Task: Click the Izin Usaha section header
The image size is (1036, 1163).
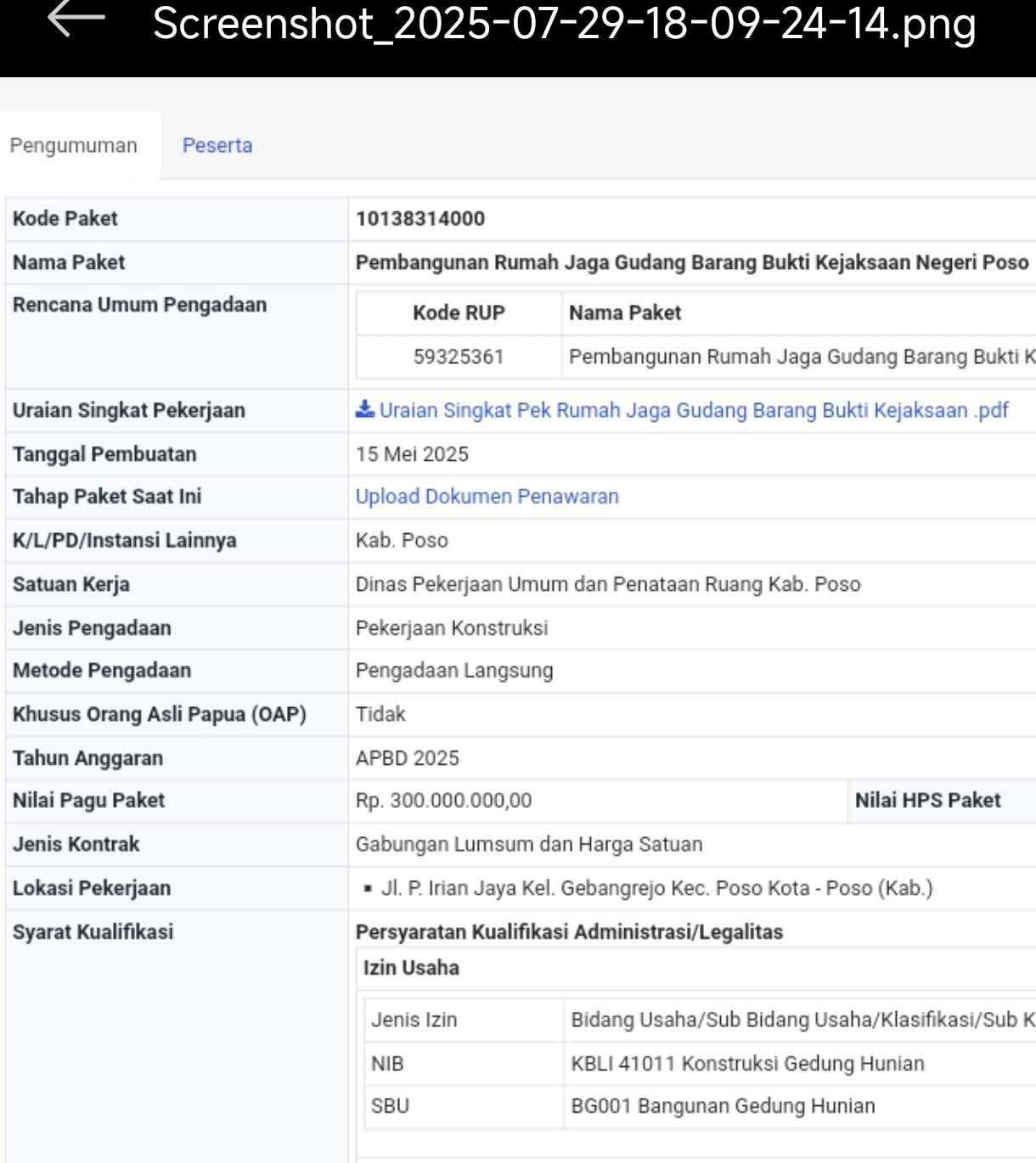Action: pos(411,968)
